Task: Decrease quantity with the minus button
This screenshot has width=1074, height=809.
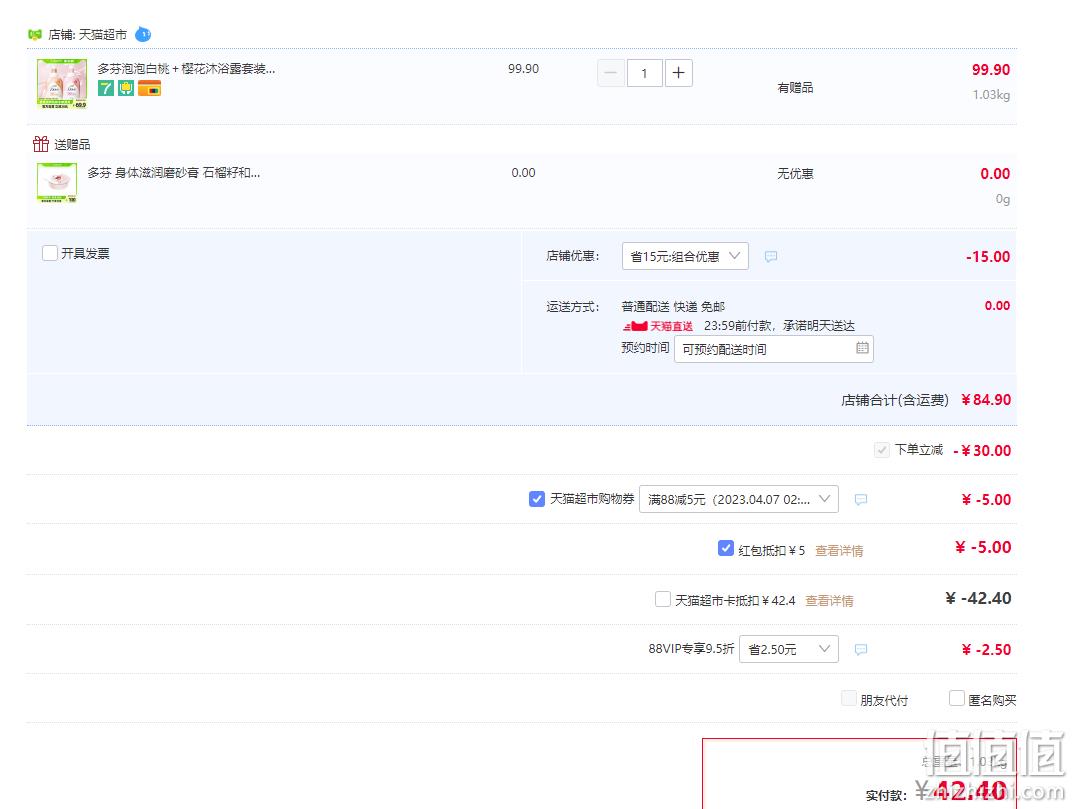Action: pyautogui.click(x=610, y=73)
